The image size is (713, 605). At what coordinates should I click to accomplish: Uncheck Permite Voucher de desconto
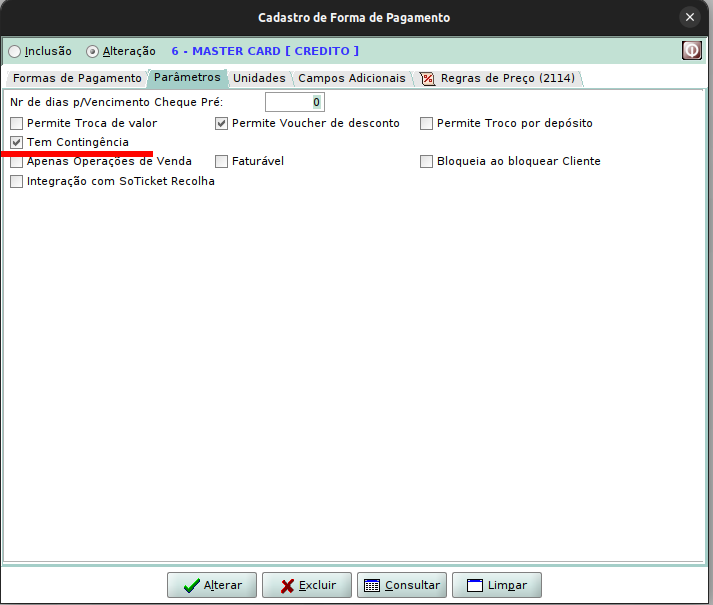pos(222,123)
